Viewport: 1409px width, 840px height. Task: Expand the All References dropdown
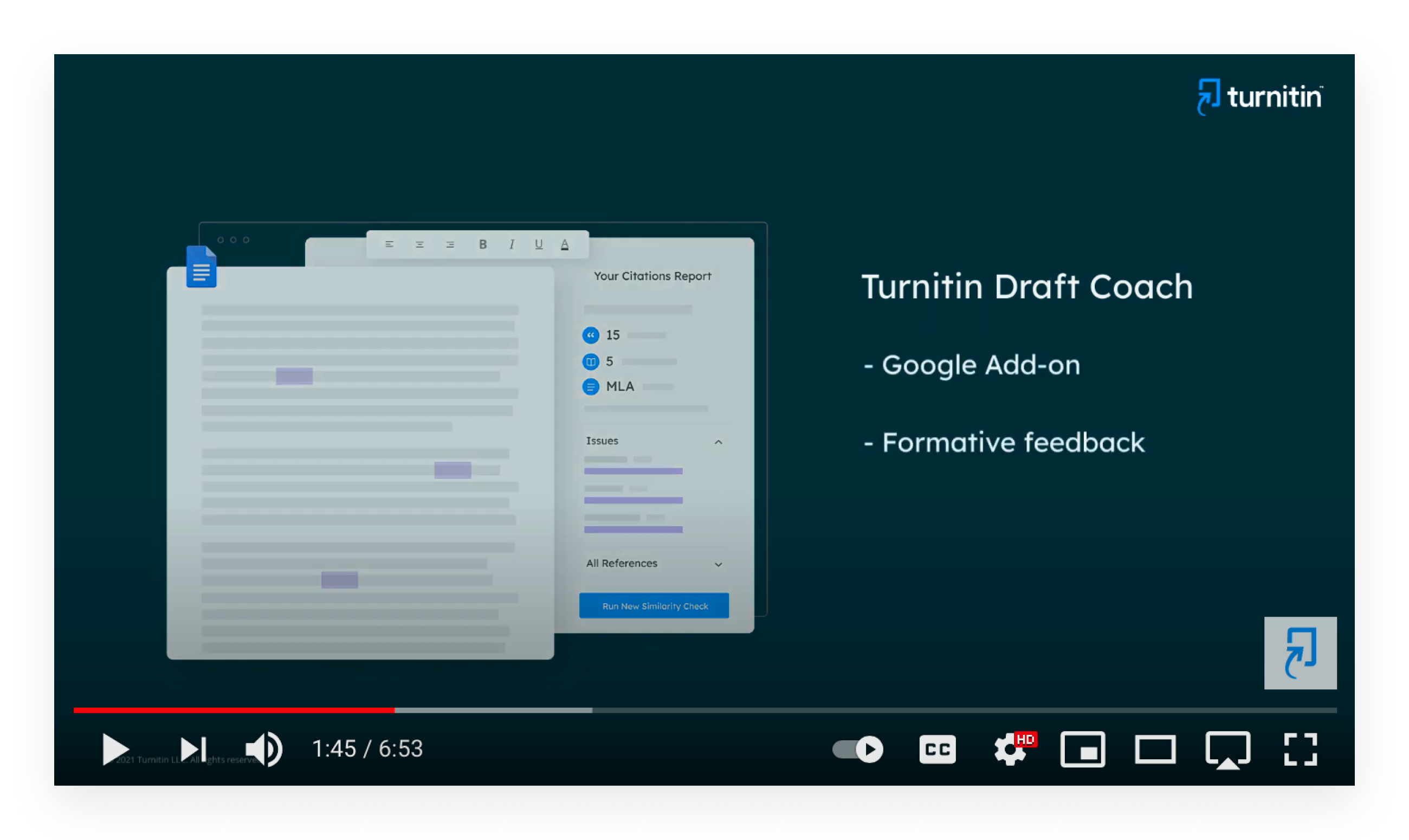tap(718, 564)
